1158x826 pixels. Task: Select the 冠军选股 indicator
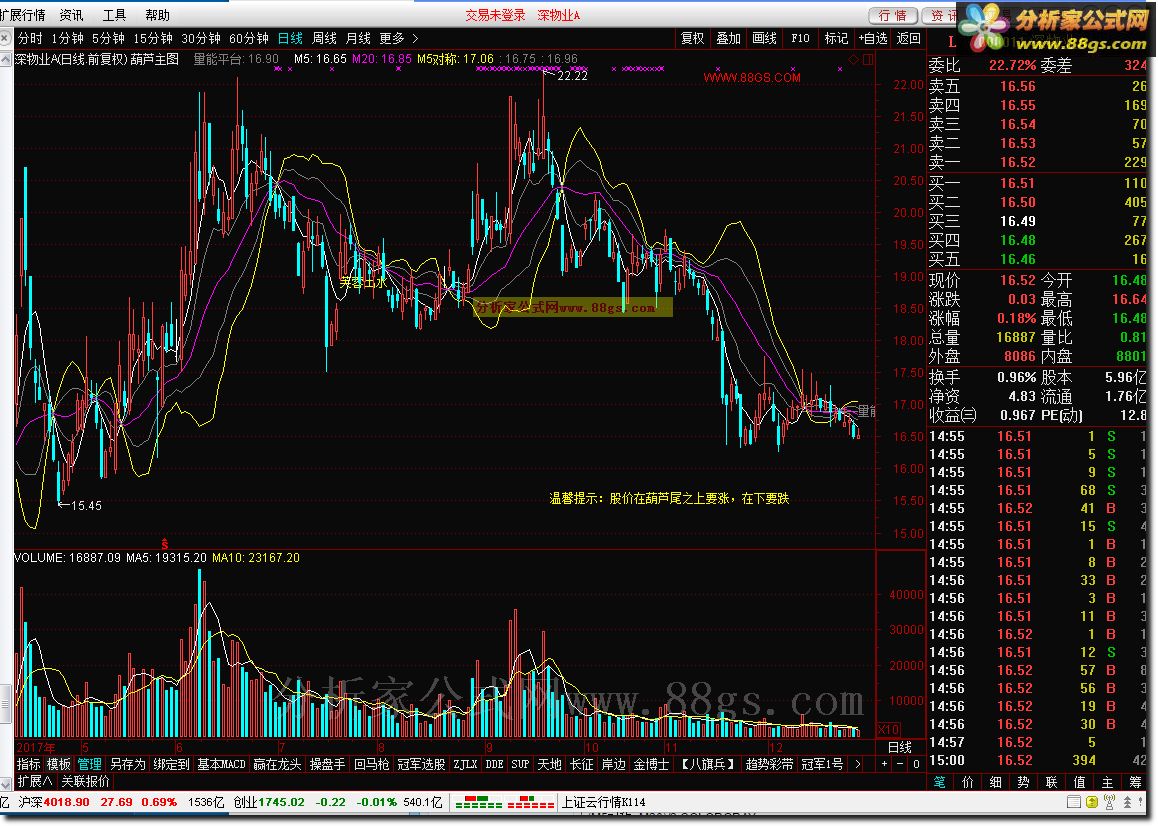[x=421, y=764]
